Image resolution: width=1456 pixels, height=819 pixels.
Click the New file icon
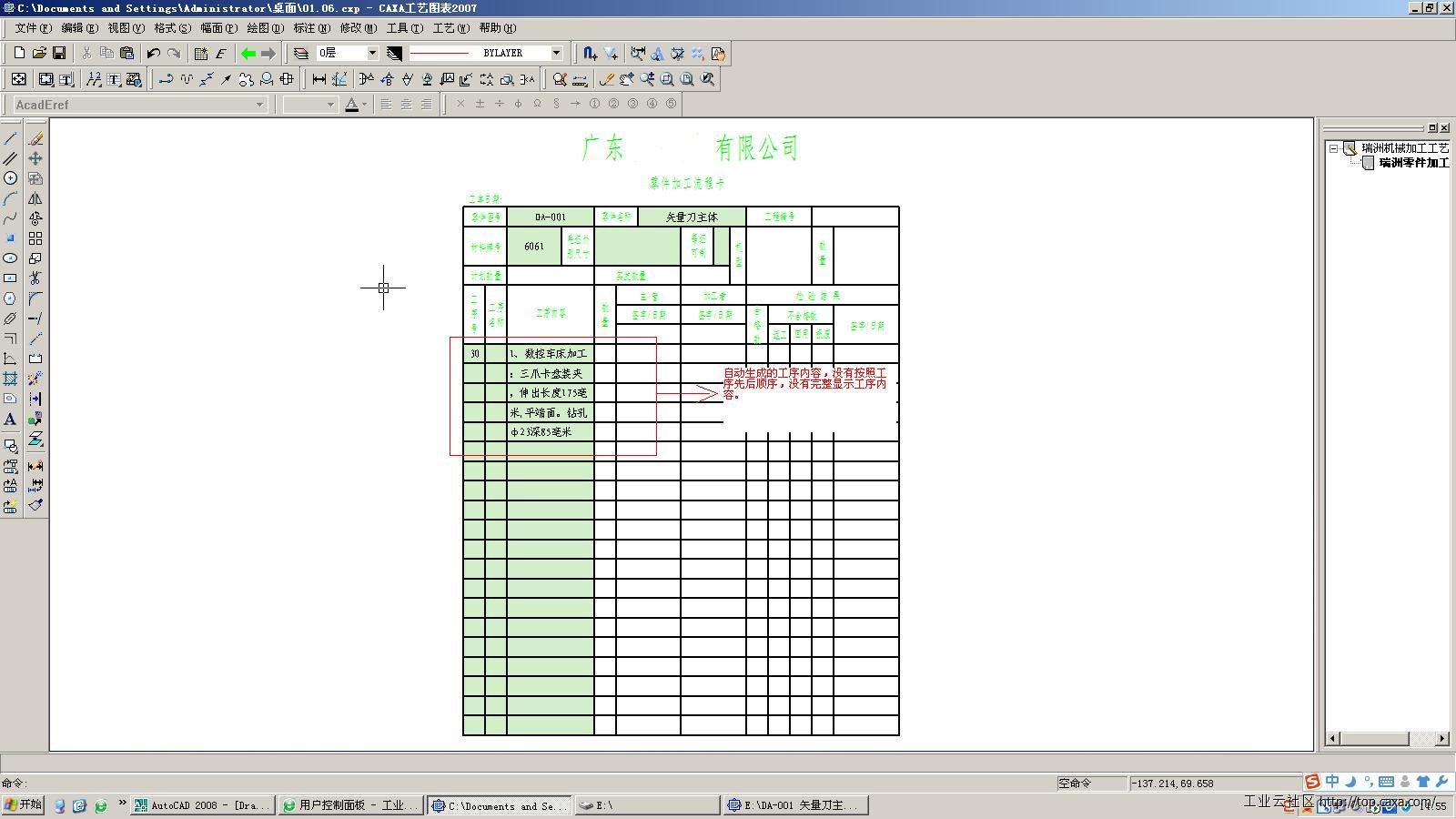tap(19, 54)
